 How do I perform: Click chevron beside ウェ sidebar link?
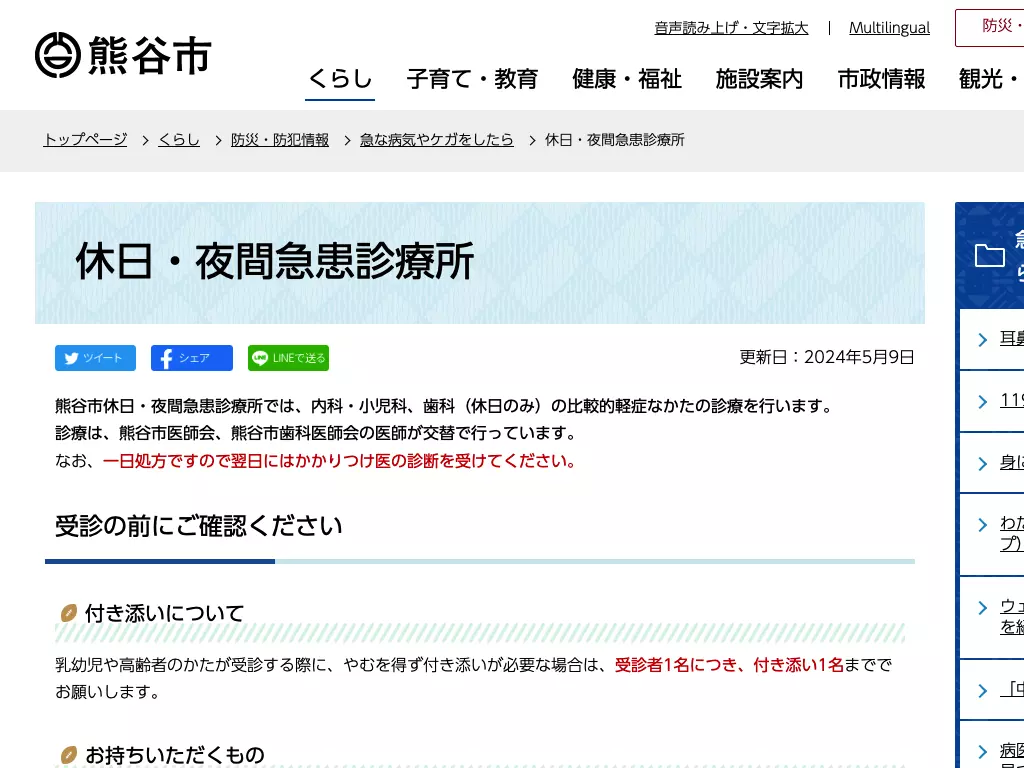[x=983, y=607]
